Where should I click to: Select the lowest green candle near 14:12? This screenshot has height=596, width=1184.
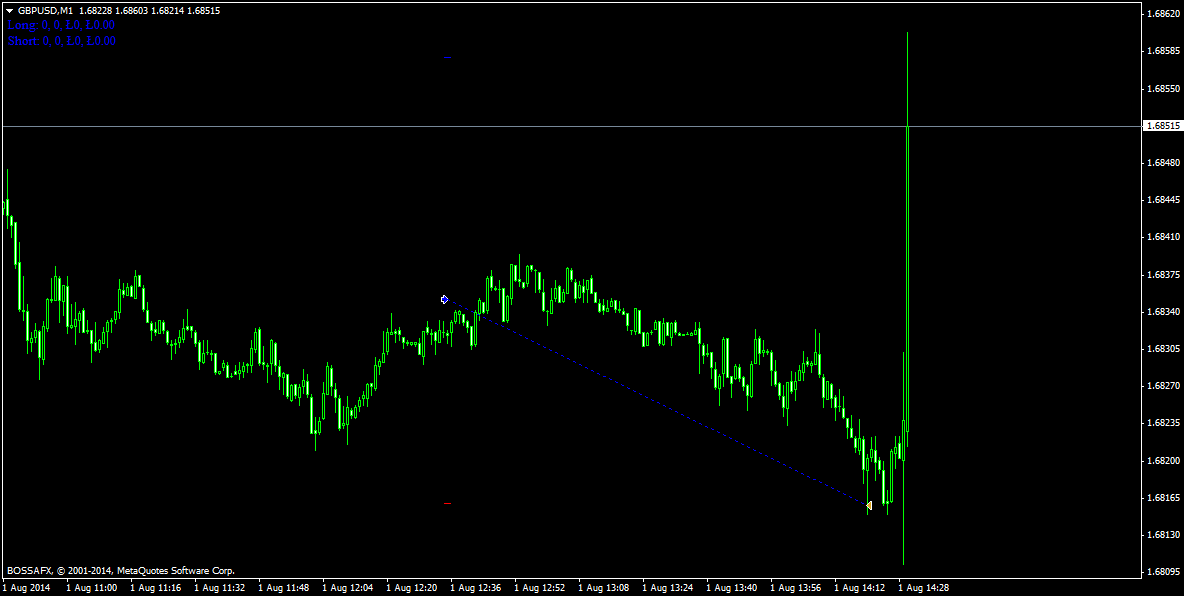click(869, 480)
